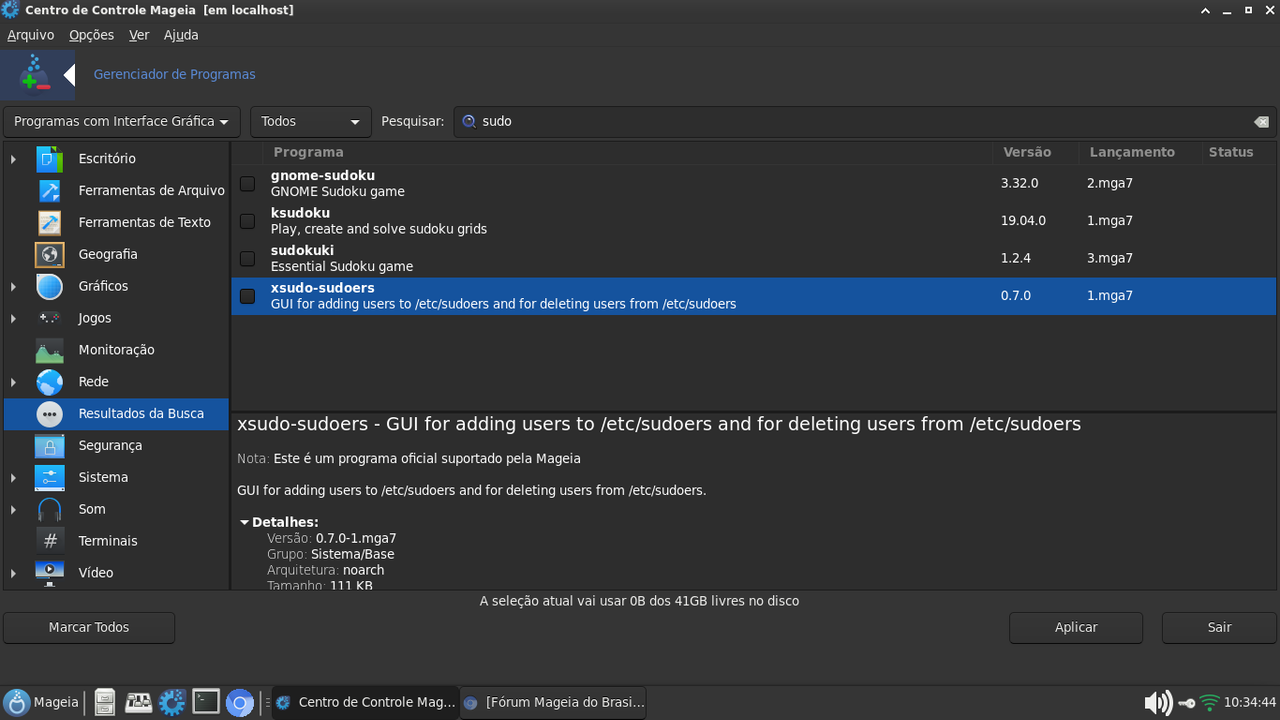This screenshot has width=1280, height=720.
Task: Click the Aplicar button
Action: (1076, 628)
